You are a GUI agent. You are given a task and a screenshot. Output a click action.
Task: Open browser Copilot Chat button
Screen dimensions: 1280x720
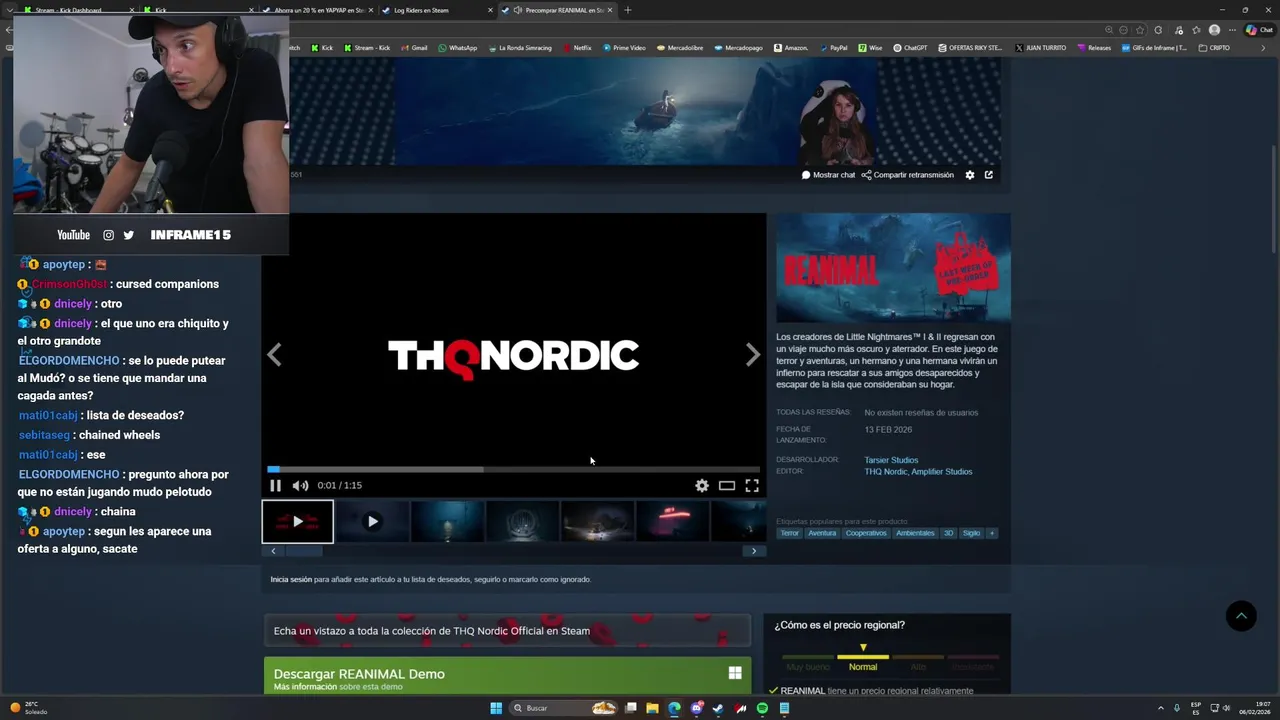click(1258, 30)
